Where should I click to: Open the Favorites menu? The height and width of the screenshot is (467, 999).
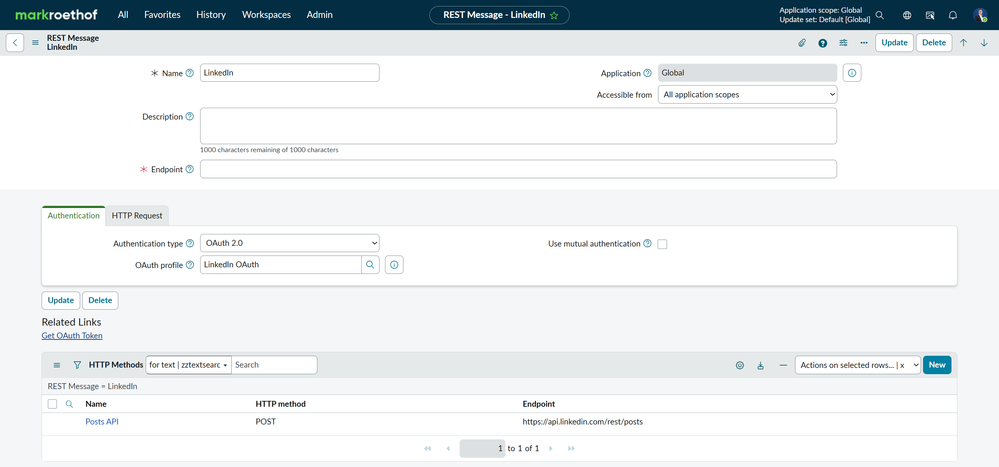tap(162, 15)
